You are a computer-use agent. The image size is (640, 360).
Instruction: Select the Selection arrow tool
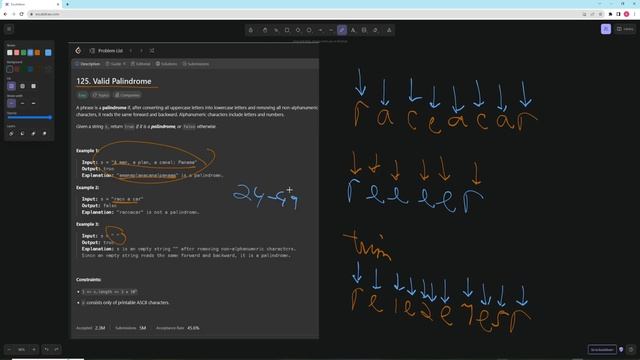(276, 30)
